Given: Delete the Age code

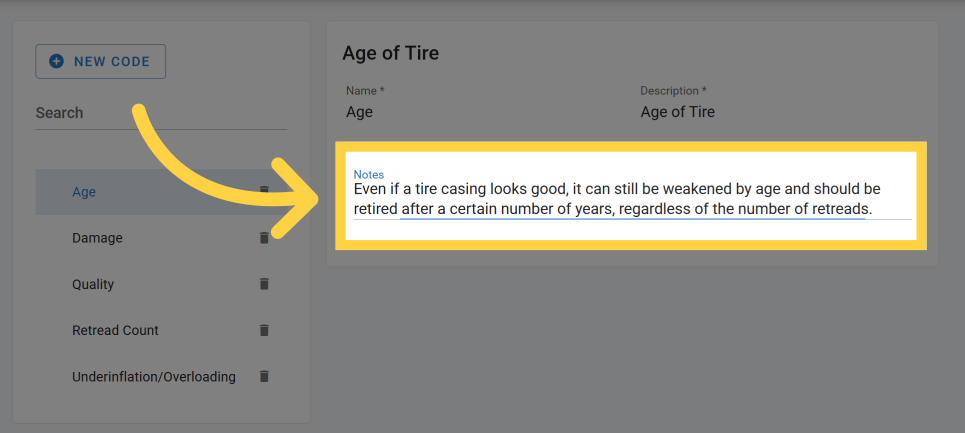Looking at the screenshot, I should (264, 191).
